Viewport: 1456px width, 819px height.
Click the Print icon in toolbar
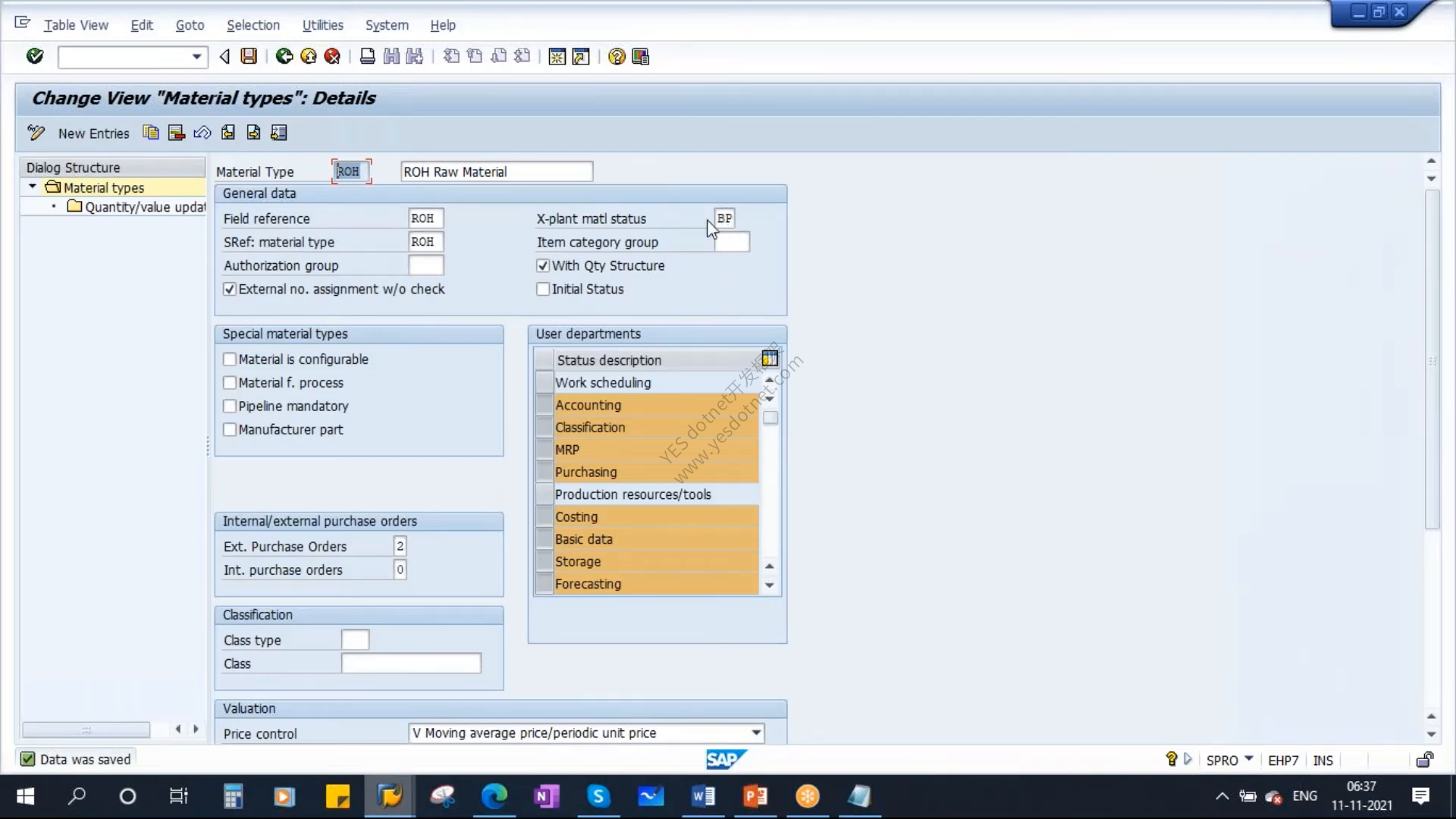pos(367,56)
